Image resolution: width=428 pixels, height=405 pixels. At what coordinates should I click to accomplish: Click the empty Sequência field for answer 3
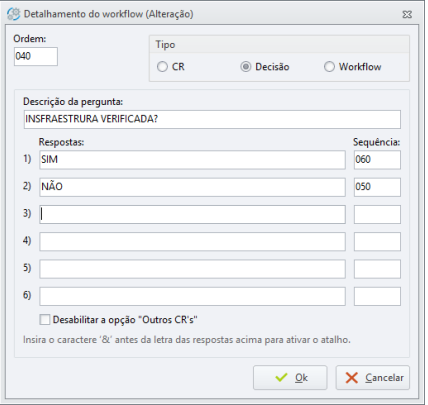[x=377, y=214]
